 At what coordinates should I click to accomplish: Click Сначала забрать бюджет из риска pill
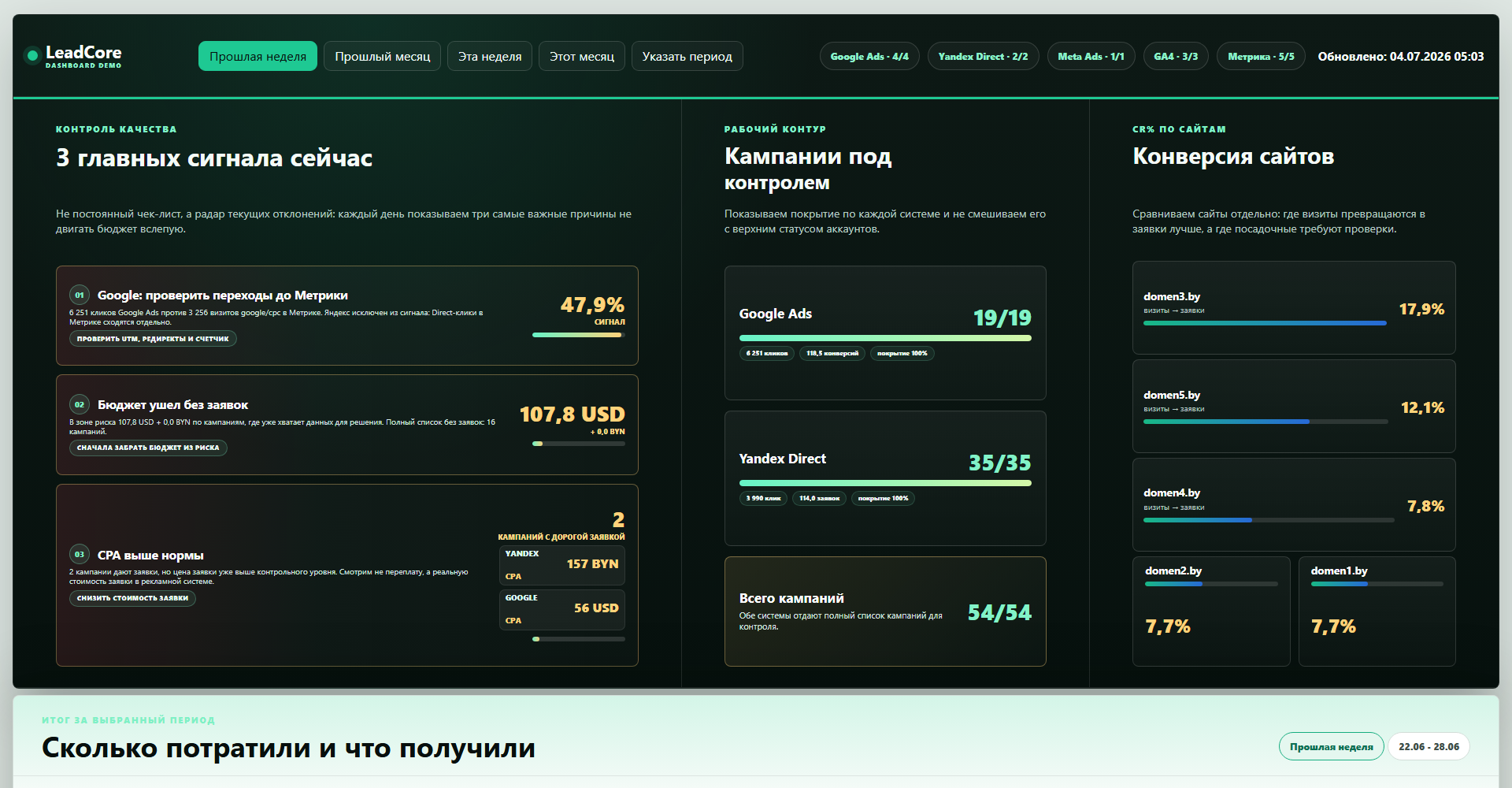(x=148, y=448)
